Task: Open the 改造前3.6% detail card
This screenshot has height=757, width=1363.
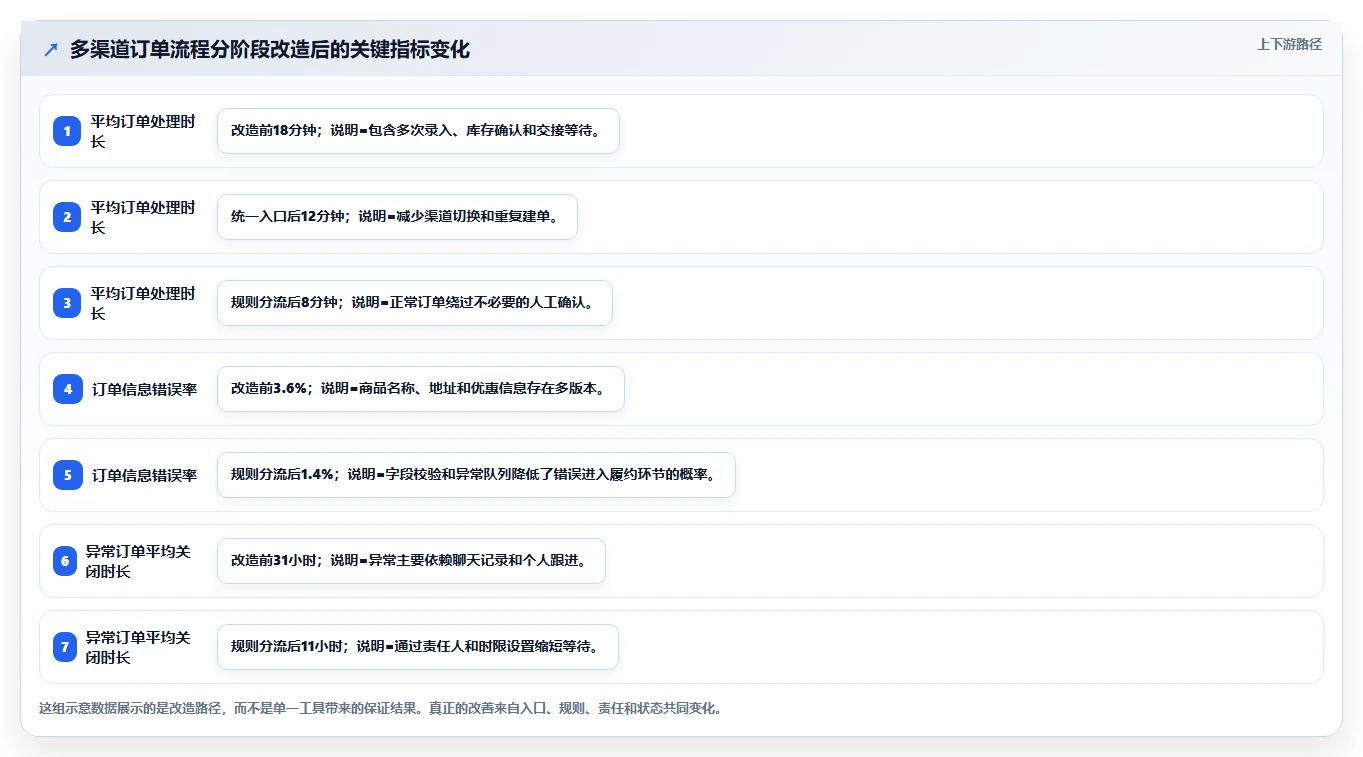Action: point(421,389)
